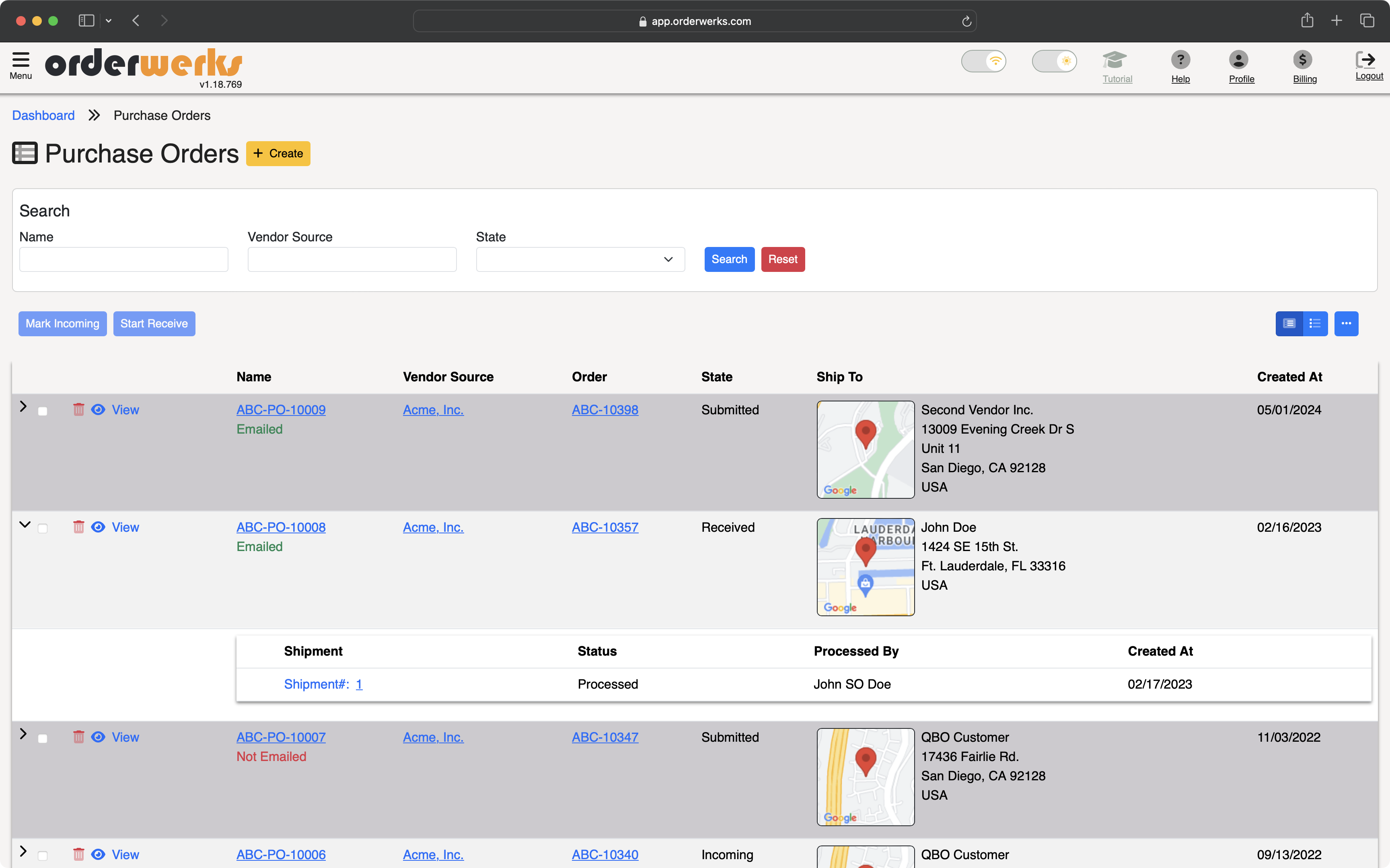Click the Logout arrow icon
Viewport: 1390px width, 868px height.
1365,59
